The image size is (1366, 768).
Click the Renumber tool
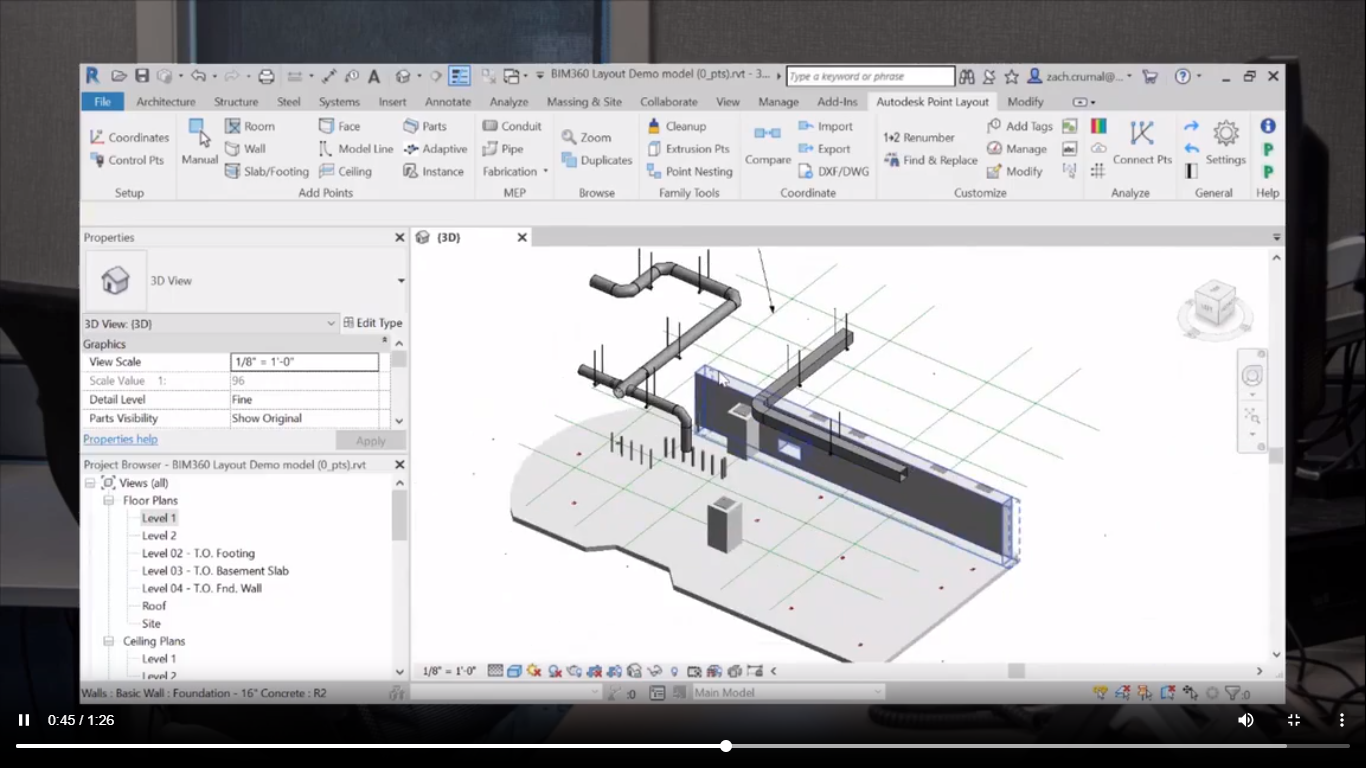919,137
